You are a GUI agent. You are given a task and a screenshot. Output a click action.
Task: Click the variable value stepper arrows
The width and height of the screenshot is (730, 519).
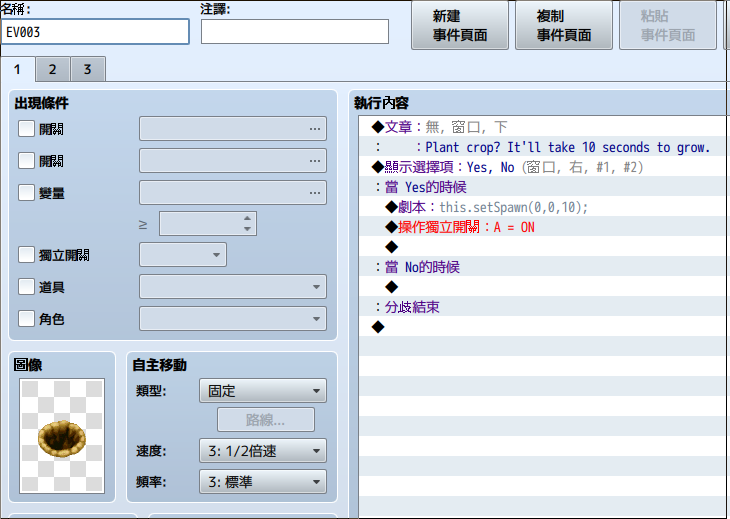point(247,223)
